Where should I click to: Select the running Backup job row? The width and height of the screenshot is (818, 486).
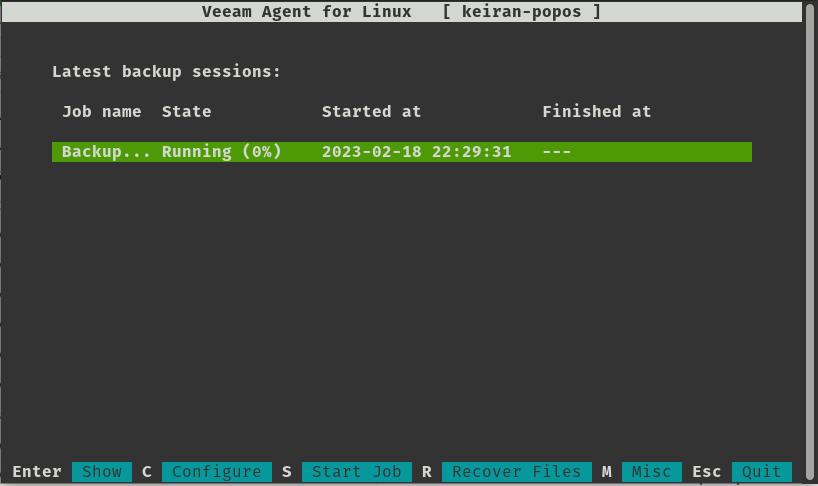pos(402,152)
